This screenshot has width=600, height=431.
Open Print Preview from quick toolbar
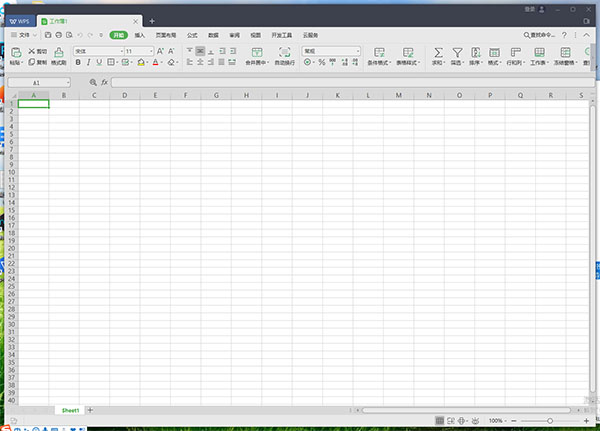(69, 35)
